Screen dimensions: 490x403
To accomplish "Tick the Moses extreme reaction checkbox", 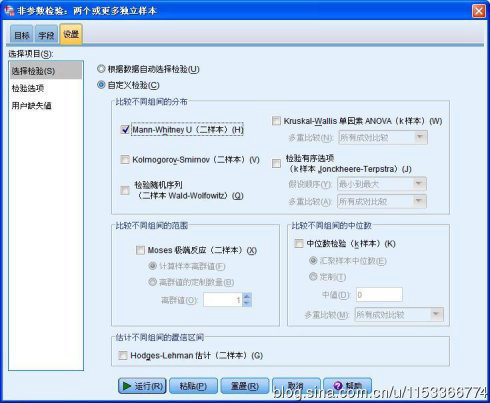I will [x=140, y=250].
